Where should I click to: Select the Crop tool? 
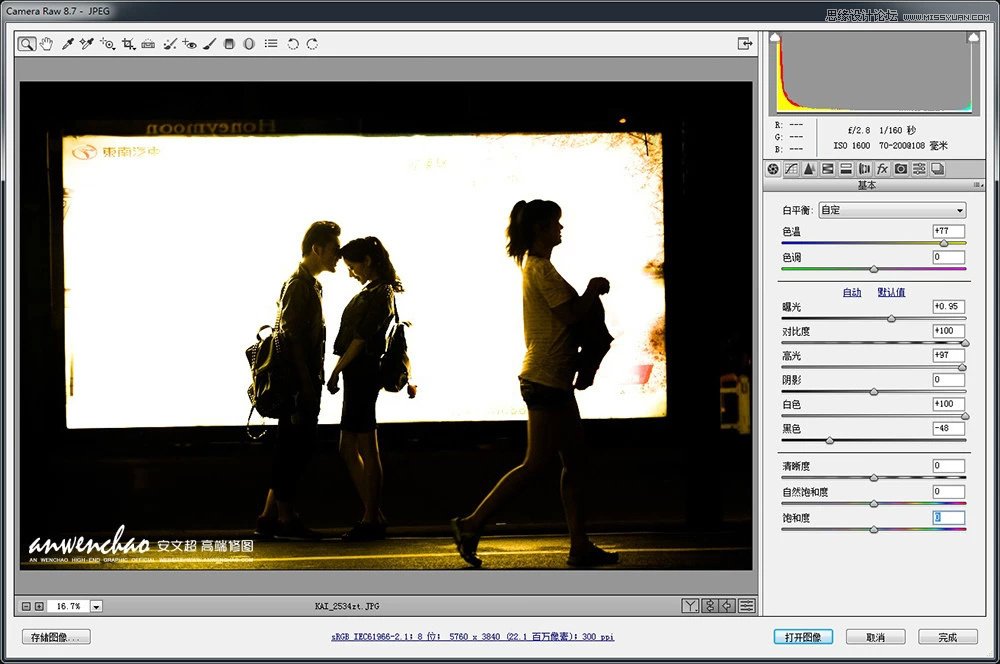click(128, 44)
